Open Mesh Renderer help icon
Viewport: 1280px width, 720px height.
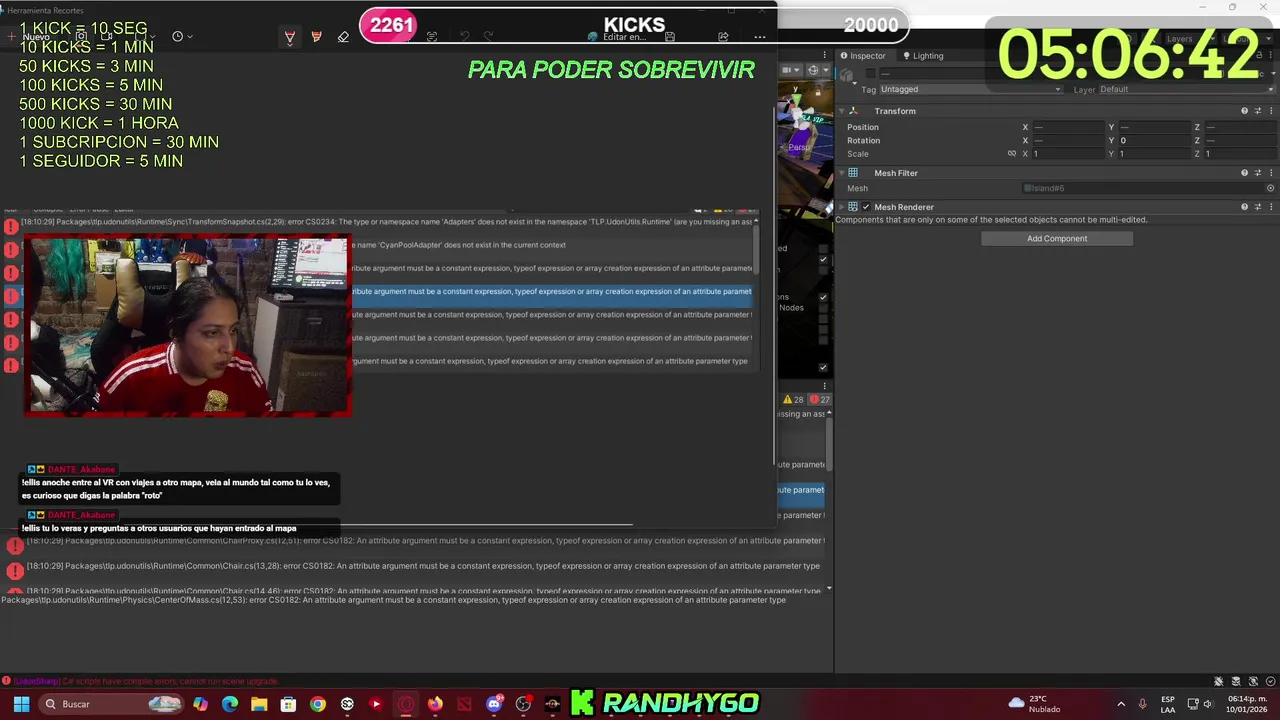(x=1245, y=207)
